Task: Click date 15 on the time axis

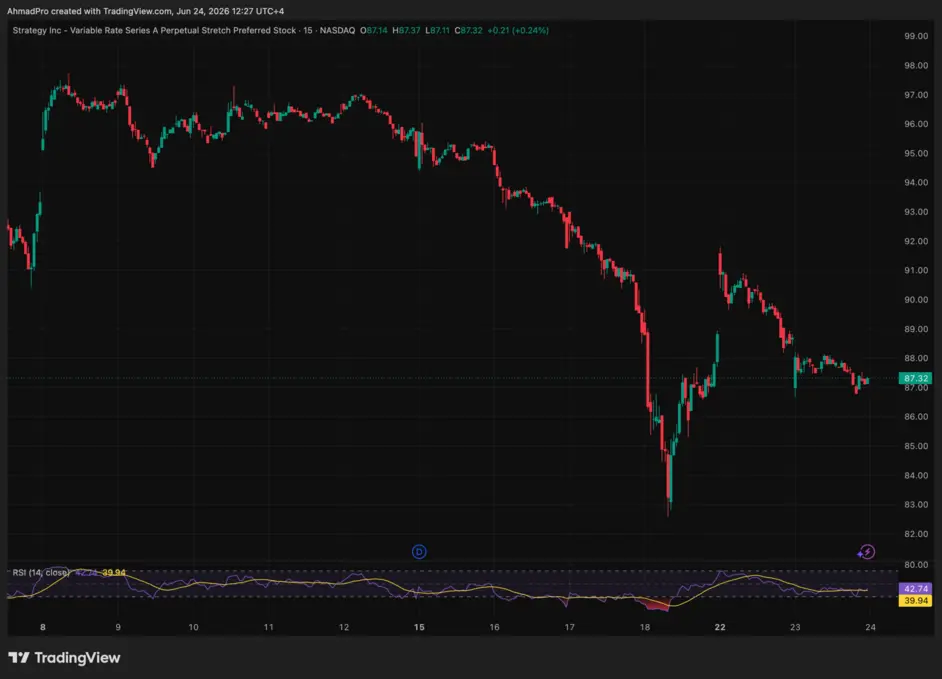Action: pyautogui.click(x=419, y=627)
